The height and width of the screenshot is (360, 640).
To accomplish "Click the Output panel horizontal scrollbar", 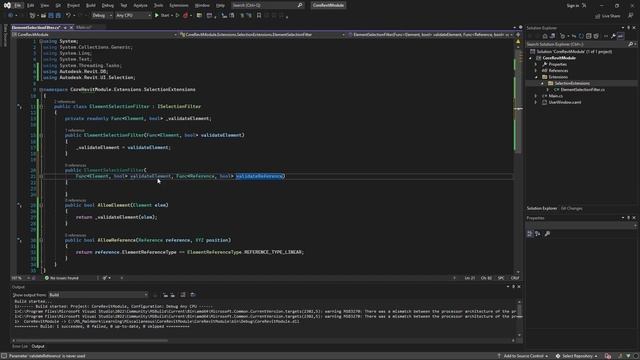I will (91, 340).
